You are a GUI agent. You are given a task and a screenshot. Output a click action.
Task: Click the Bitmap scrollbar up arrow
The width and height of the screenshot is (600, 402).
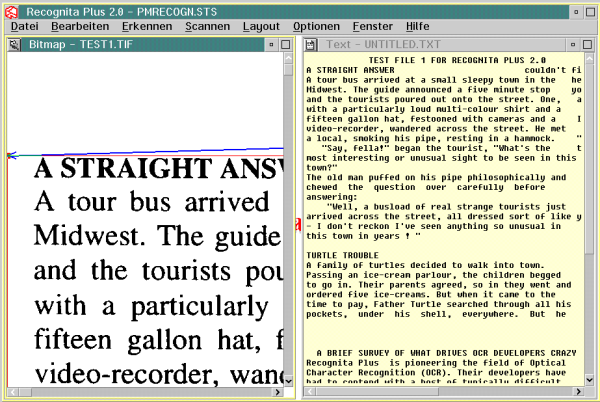287,60
